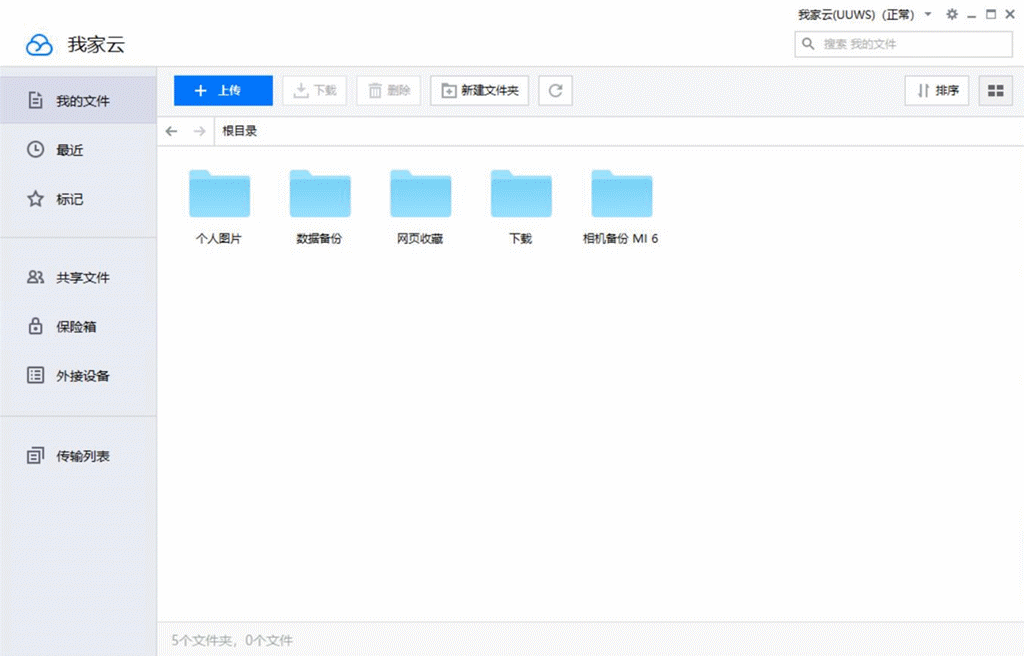This screenshot has width=1024, height=656.
Task: Minimize the 我家云 window
Action: coord(972,14)
